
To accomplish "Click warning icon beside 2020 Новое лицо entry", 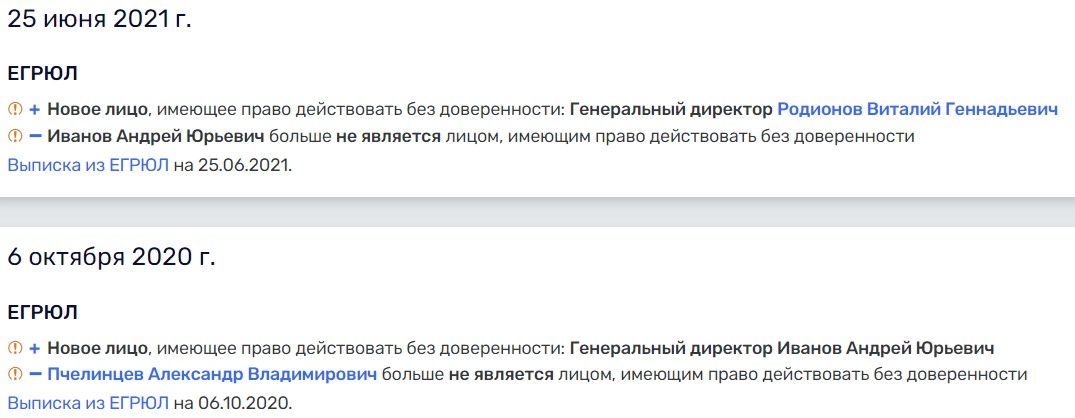I will pyautogui.click(x=15, y=348).
